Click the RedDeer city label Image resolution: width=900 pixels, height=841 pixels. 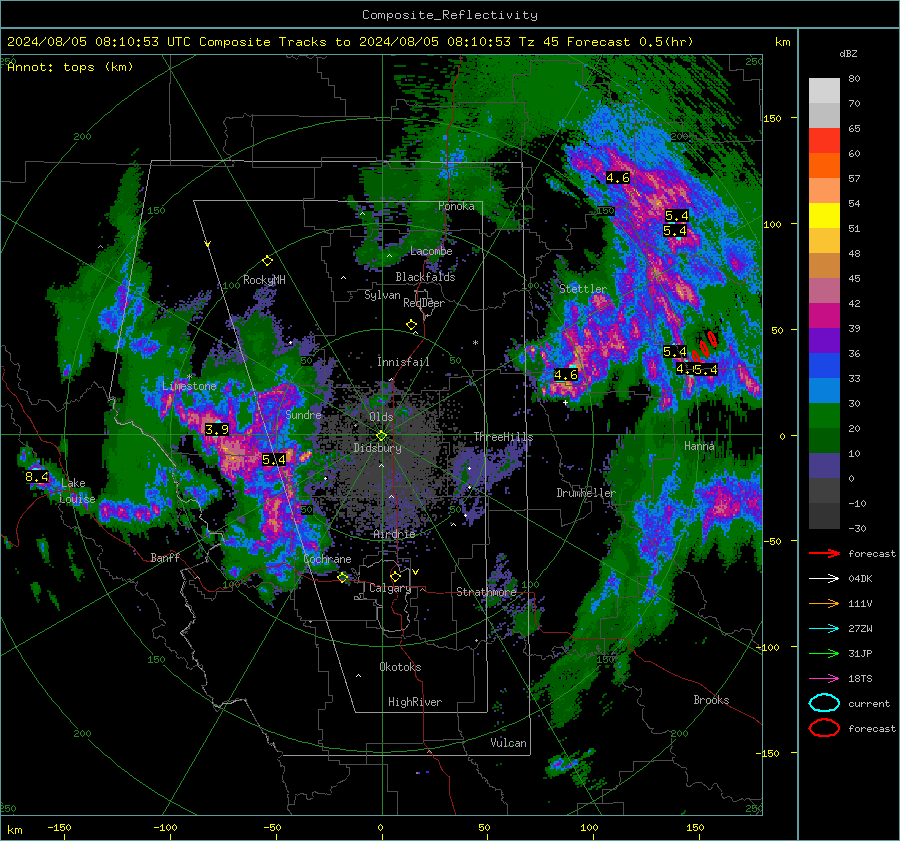[x=424, y=303]
